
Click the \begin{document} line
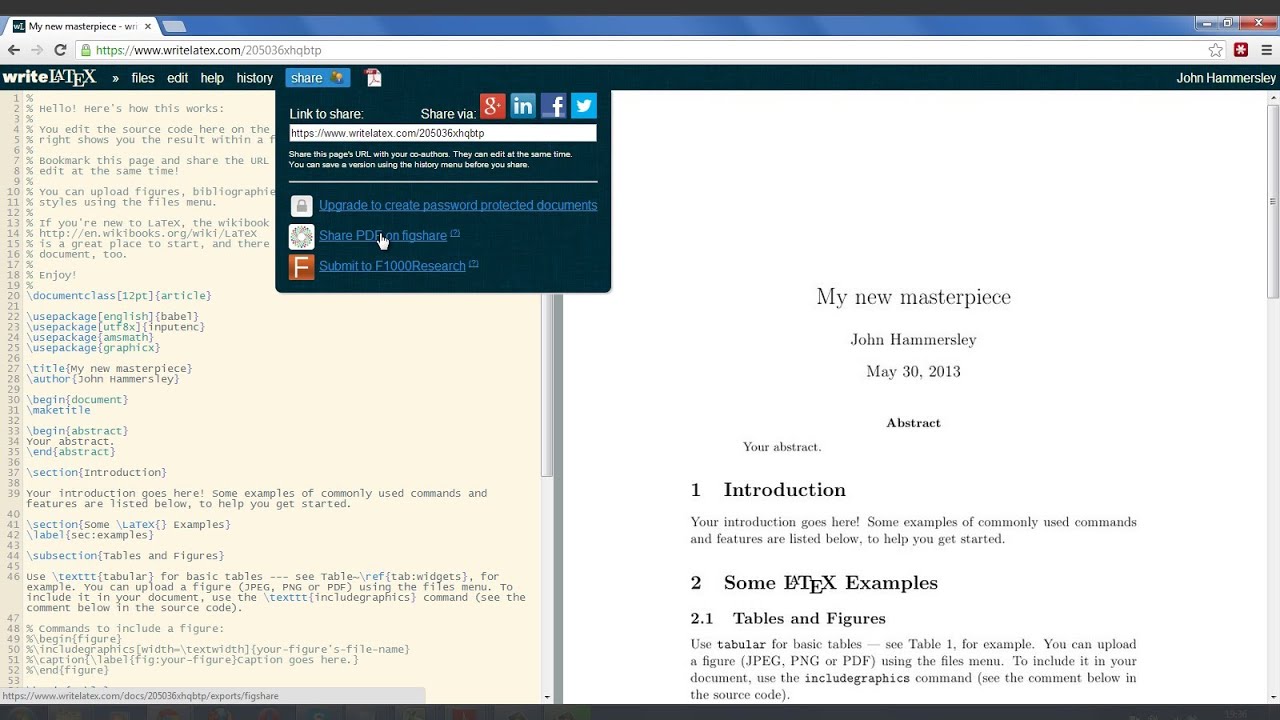coord(77,400)
